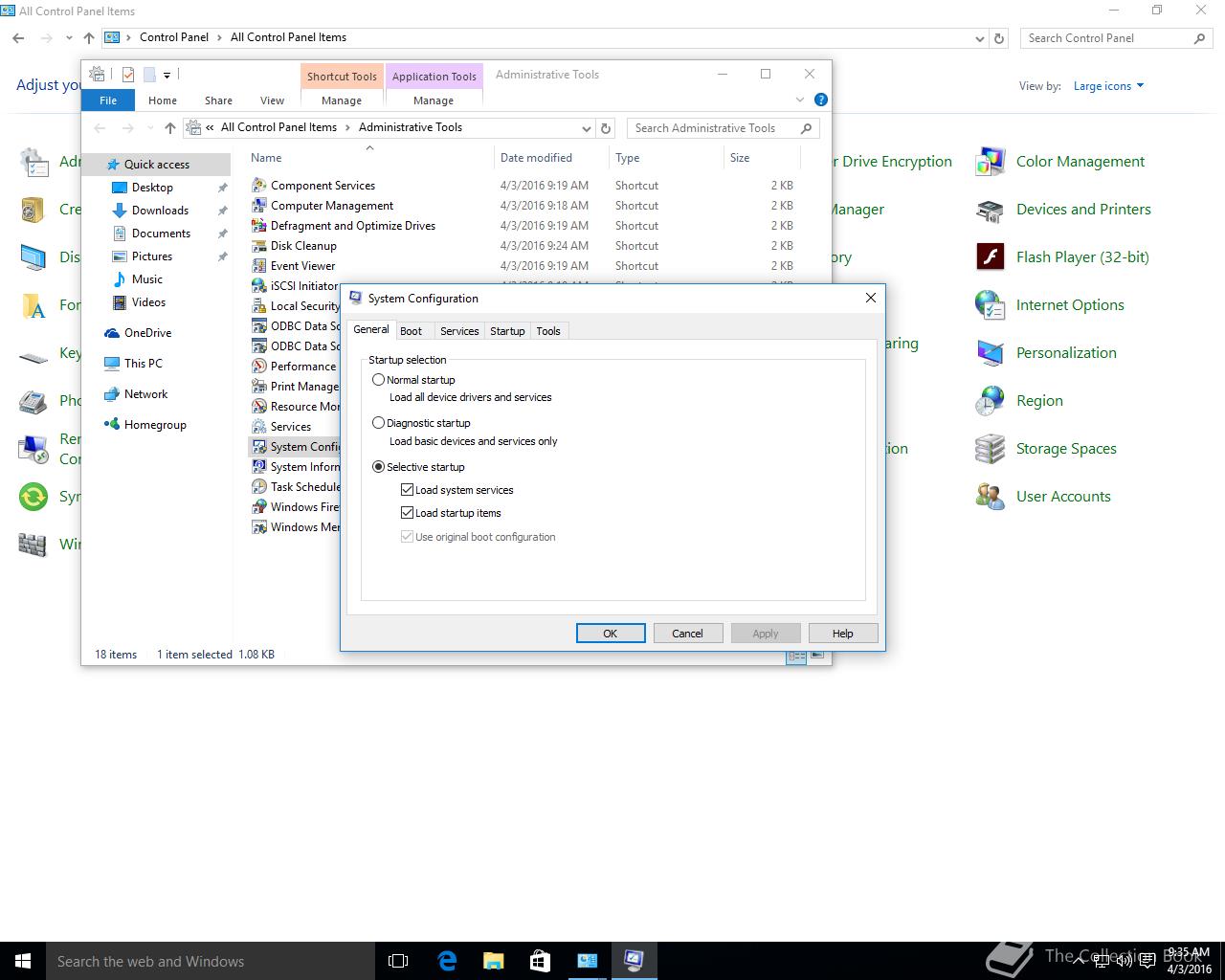Select the Services gear icon in file list
Image resolution: width=1225 pixels, height=980 pixels.
[258, 427]
